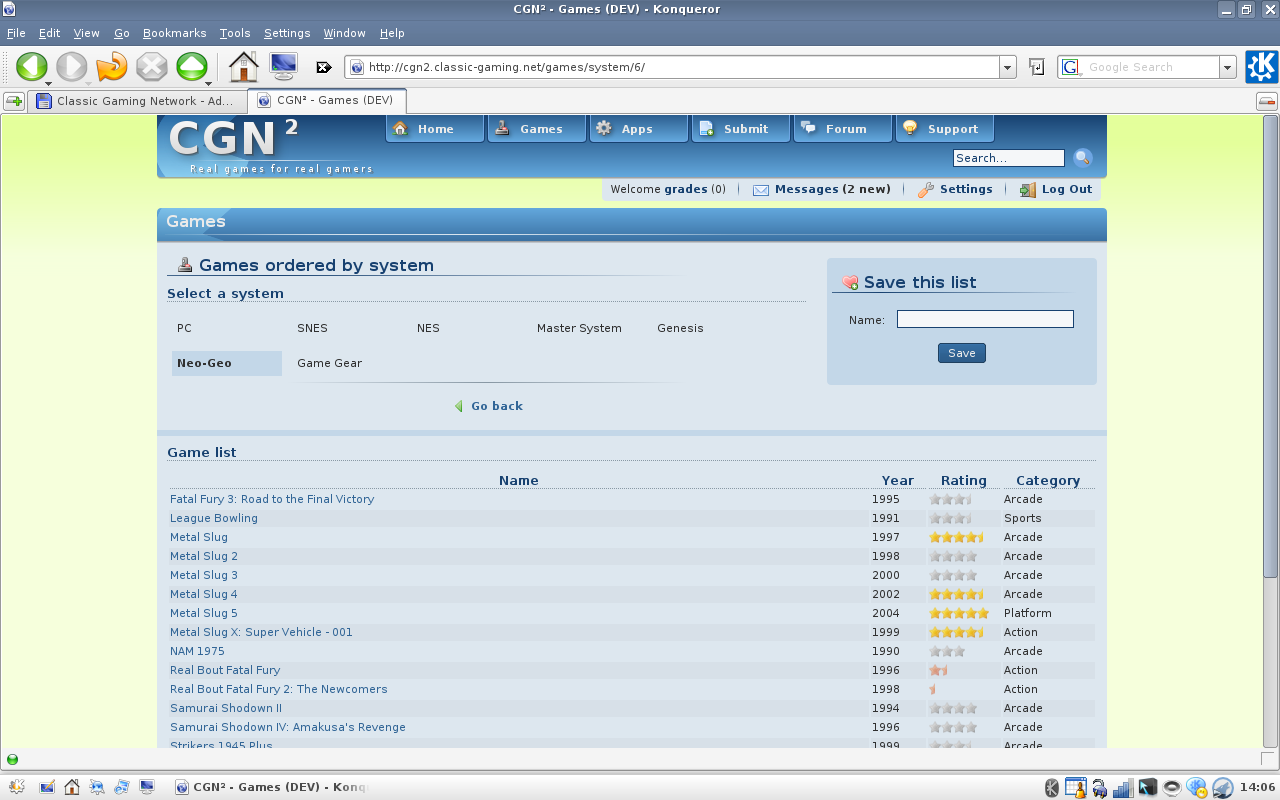This screenshot has width=1280, height=800.
Task: Open League Bowling game link
Action: pos(214,518)
